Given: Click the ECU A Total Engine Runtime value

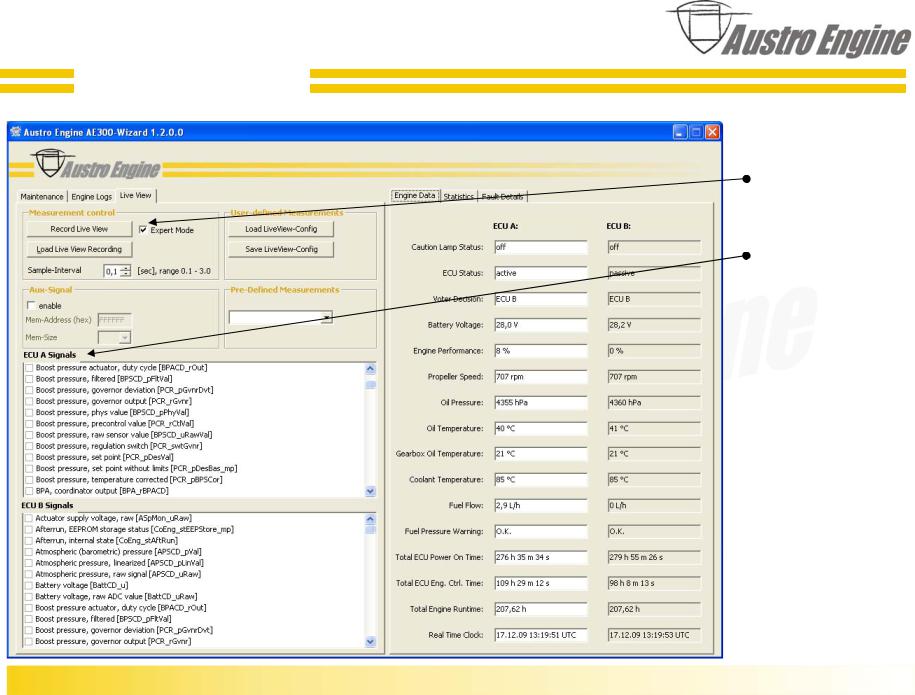Looking at the screenshot, I should pyautogui.click(x=540, y=609).
